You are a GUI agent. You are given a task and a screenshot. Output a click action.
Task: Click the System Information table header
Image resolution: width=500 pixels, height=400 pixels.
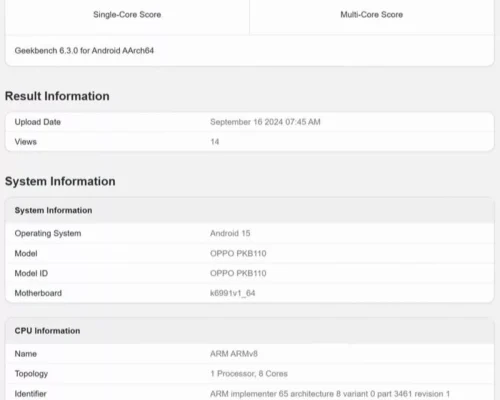click(x=53, y=210)
